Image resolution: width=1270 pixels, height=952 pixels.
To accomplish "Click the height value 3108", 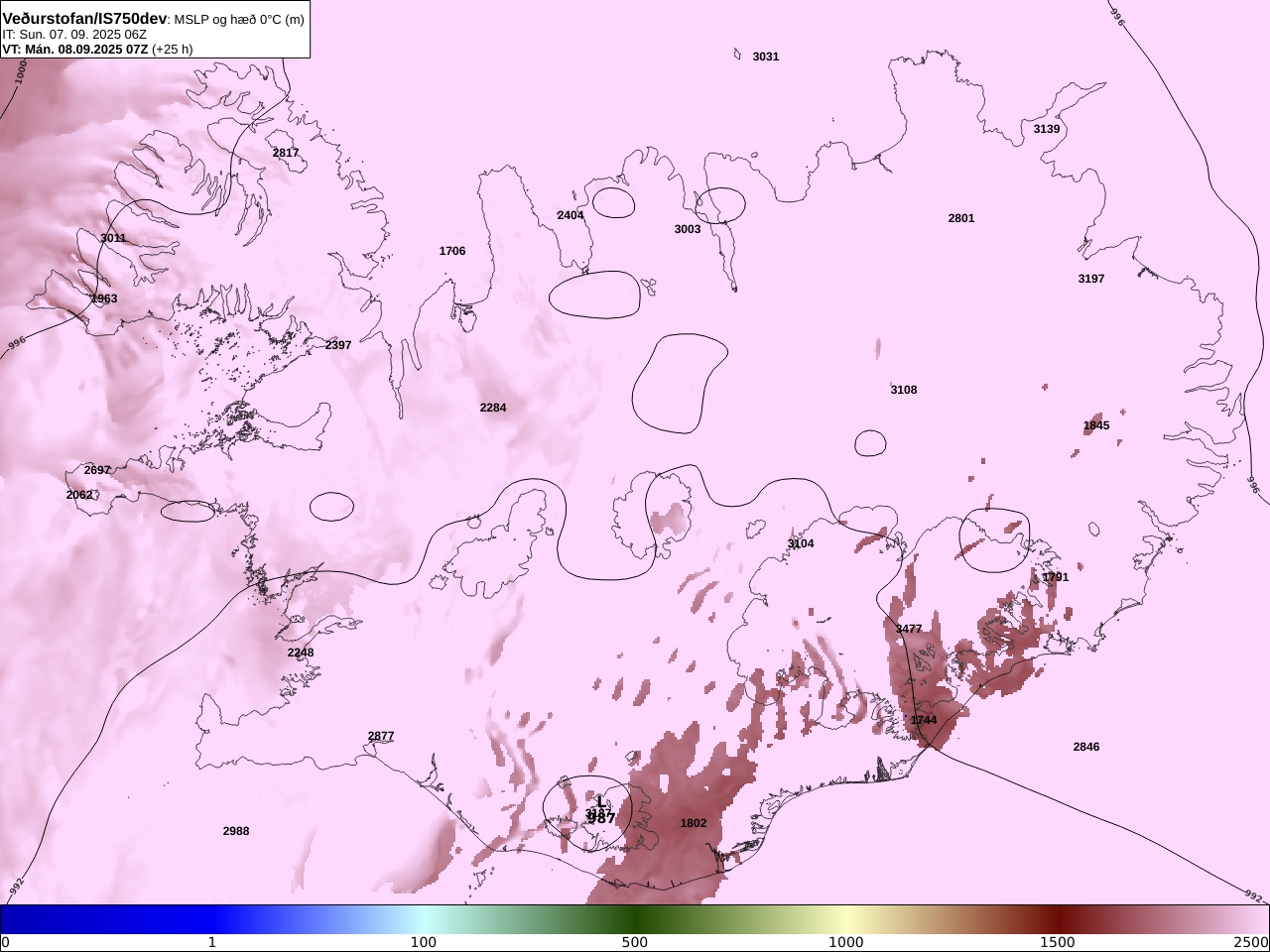I will 904,391.
